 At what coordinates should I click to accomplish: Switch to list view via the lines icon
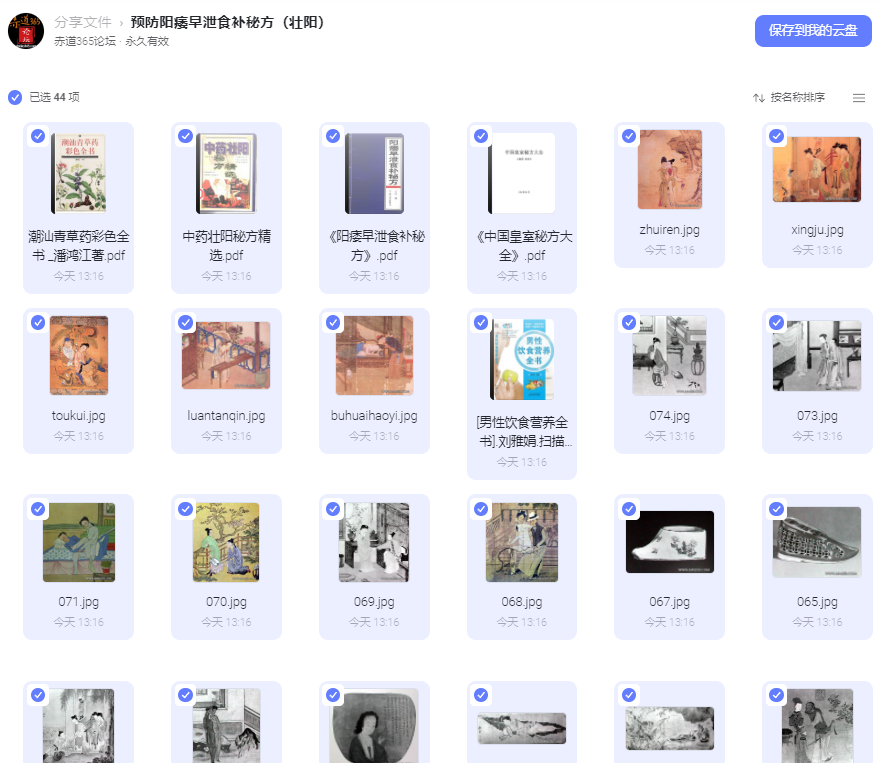pyautogui.click(x=859, y=98)
